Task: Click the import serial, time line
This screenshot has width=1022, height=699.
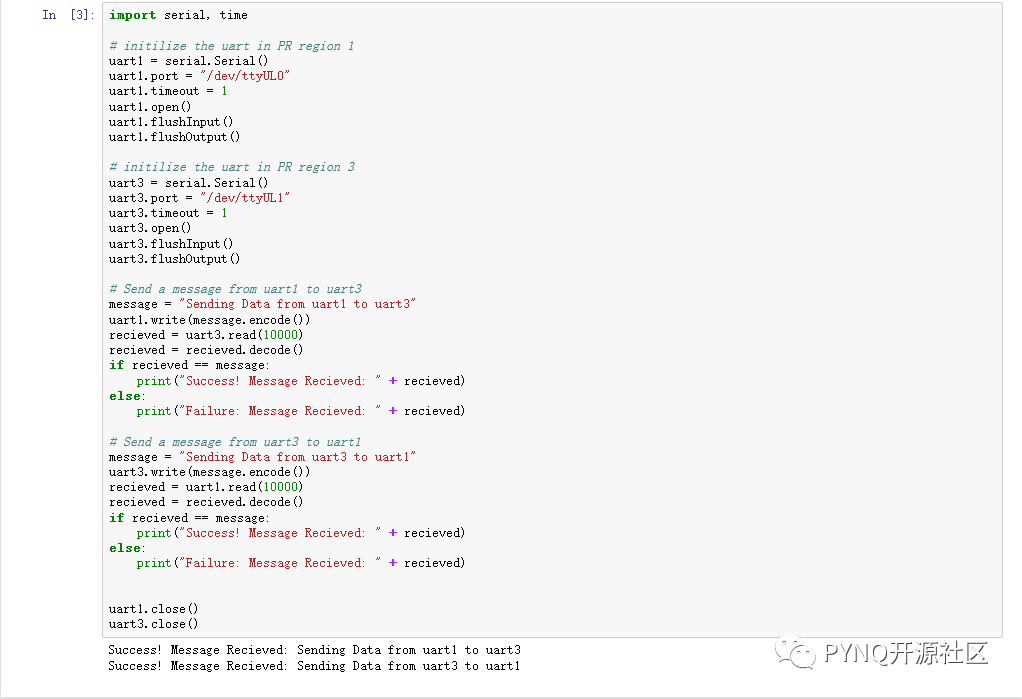Action: click(178, 15)
